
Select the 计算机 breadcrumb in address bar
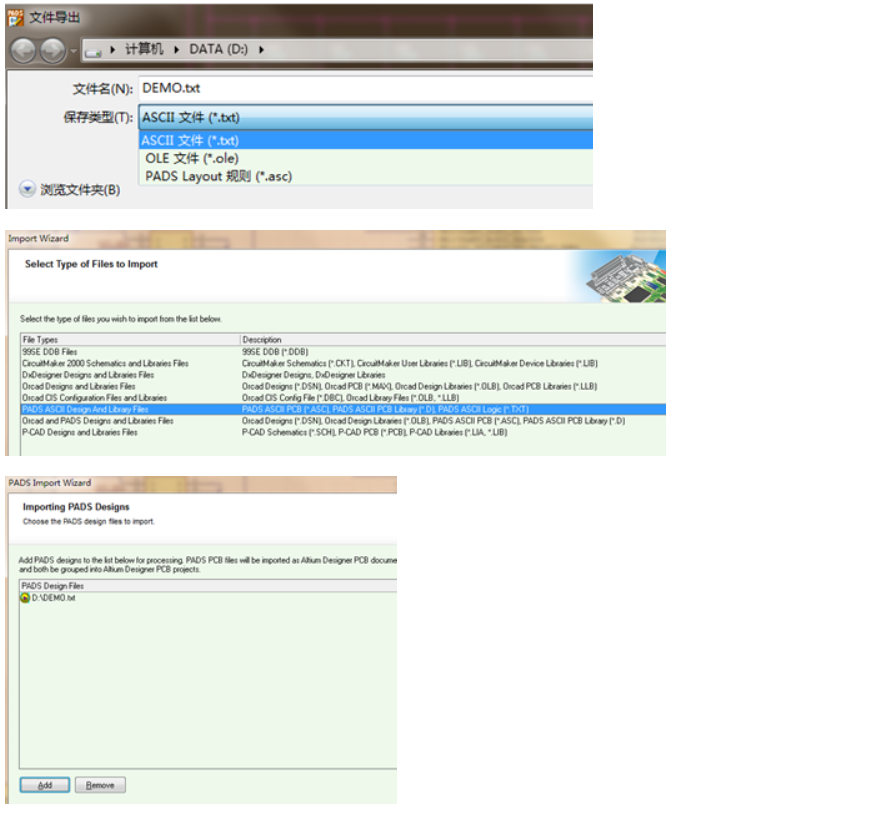click(144, 49)
